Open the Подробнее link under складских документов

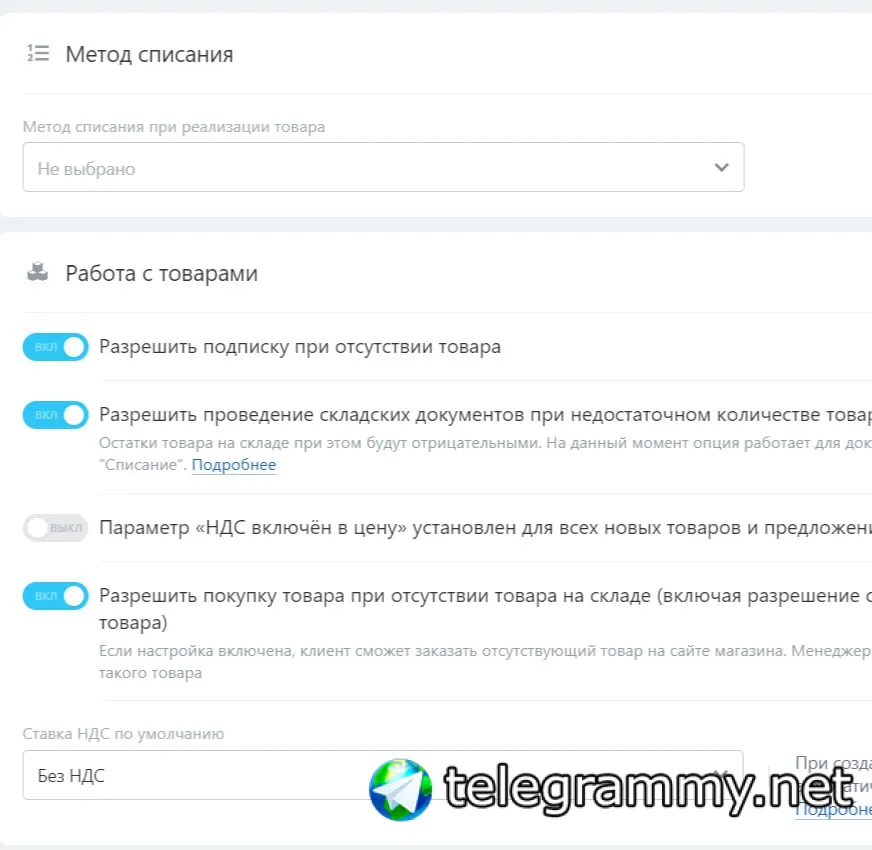click(234, 464)
